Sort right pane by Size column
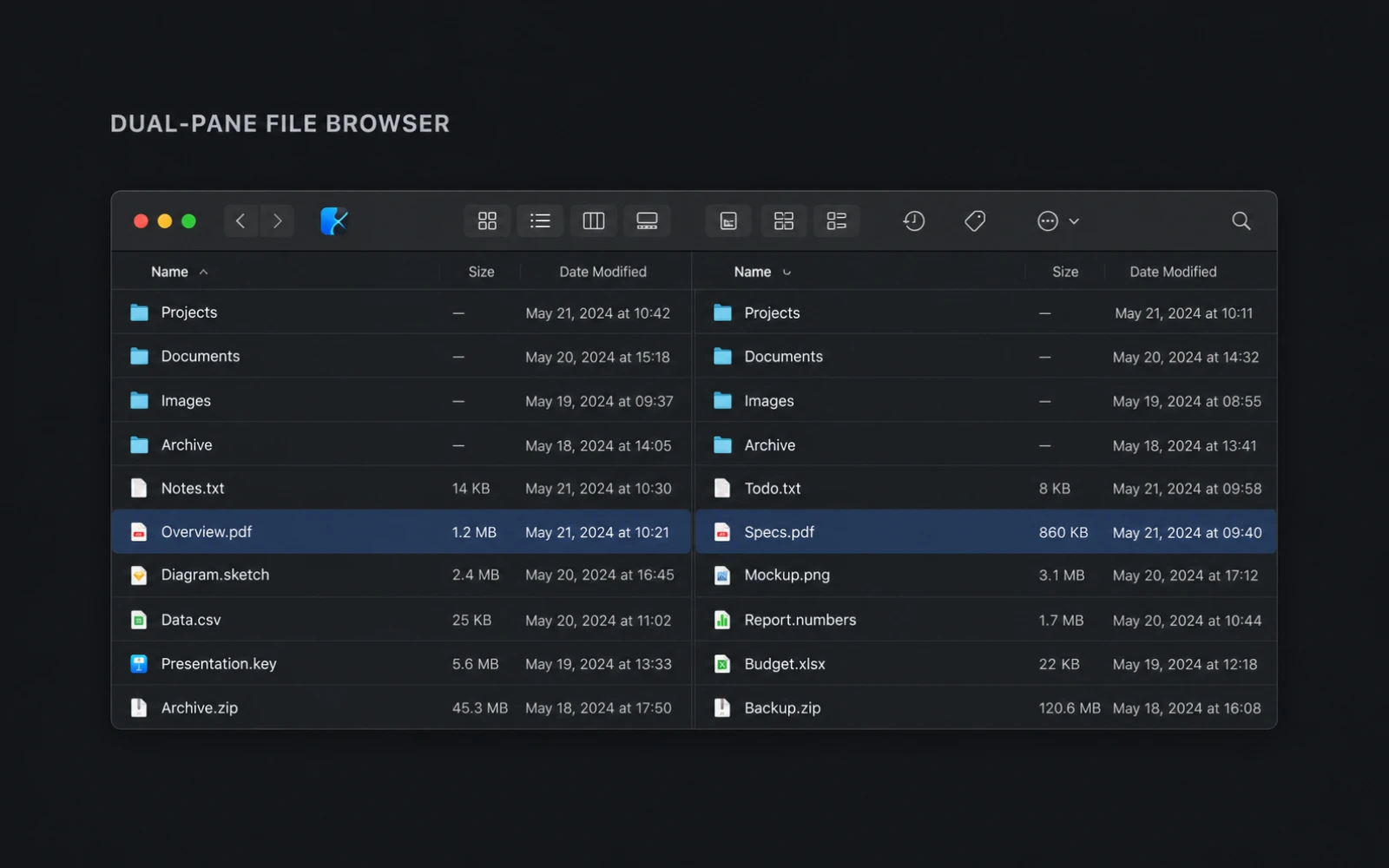The image size is (1389, 868). pyautogui.click(x=1065, y=272)
